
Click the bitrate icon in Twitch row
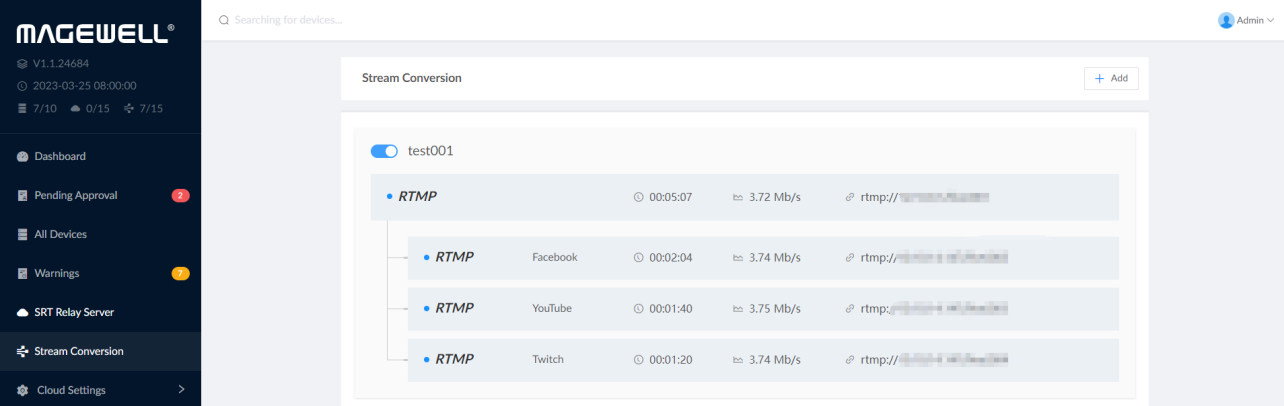point(739,359)
